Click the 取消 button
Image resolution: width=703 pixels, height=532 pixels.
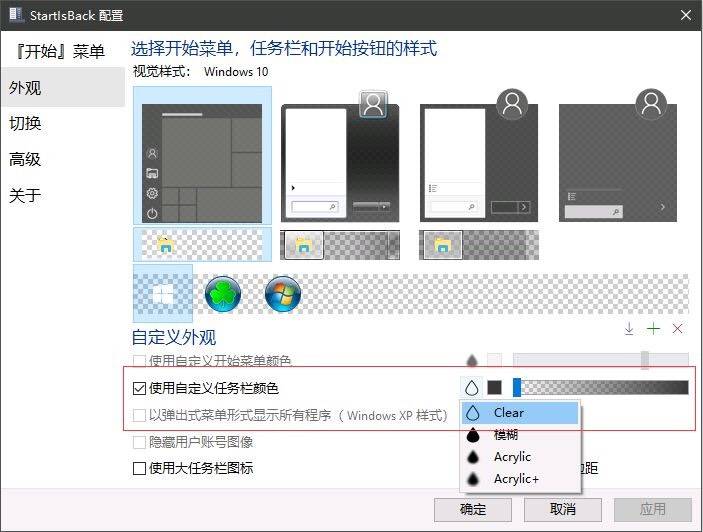(x=563, y=510)
